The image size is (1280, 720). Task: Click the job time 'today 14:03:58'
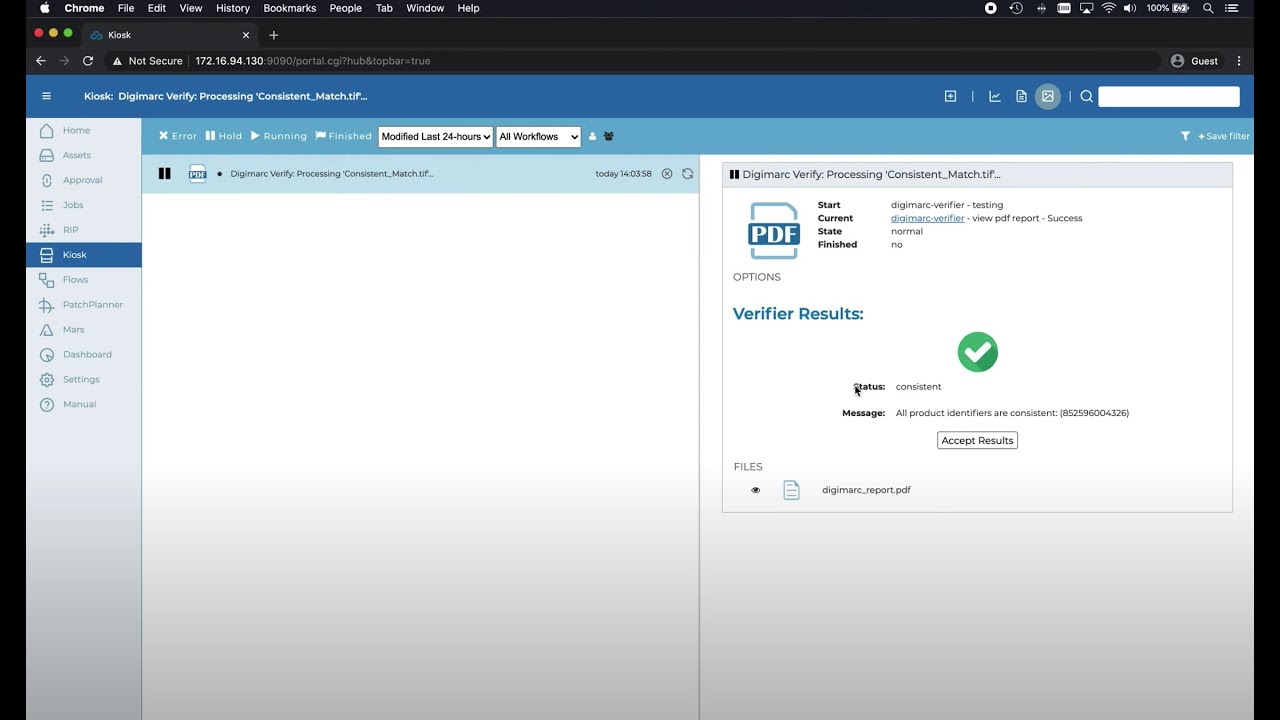click(x=623, y=174)
